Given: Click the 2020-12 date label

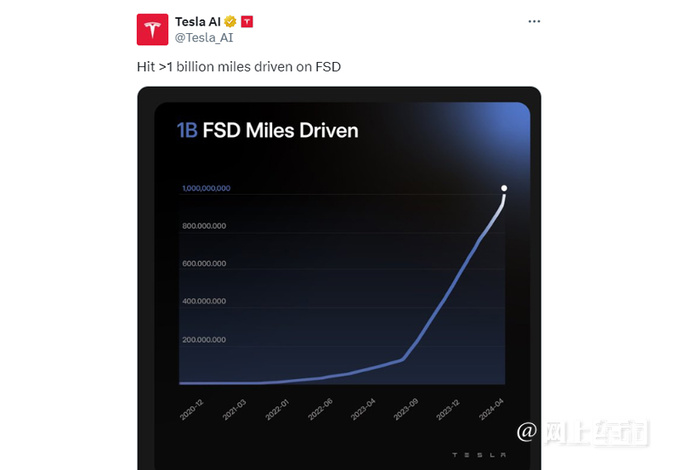Looking at the screenshot, I should click(191, 410).
